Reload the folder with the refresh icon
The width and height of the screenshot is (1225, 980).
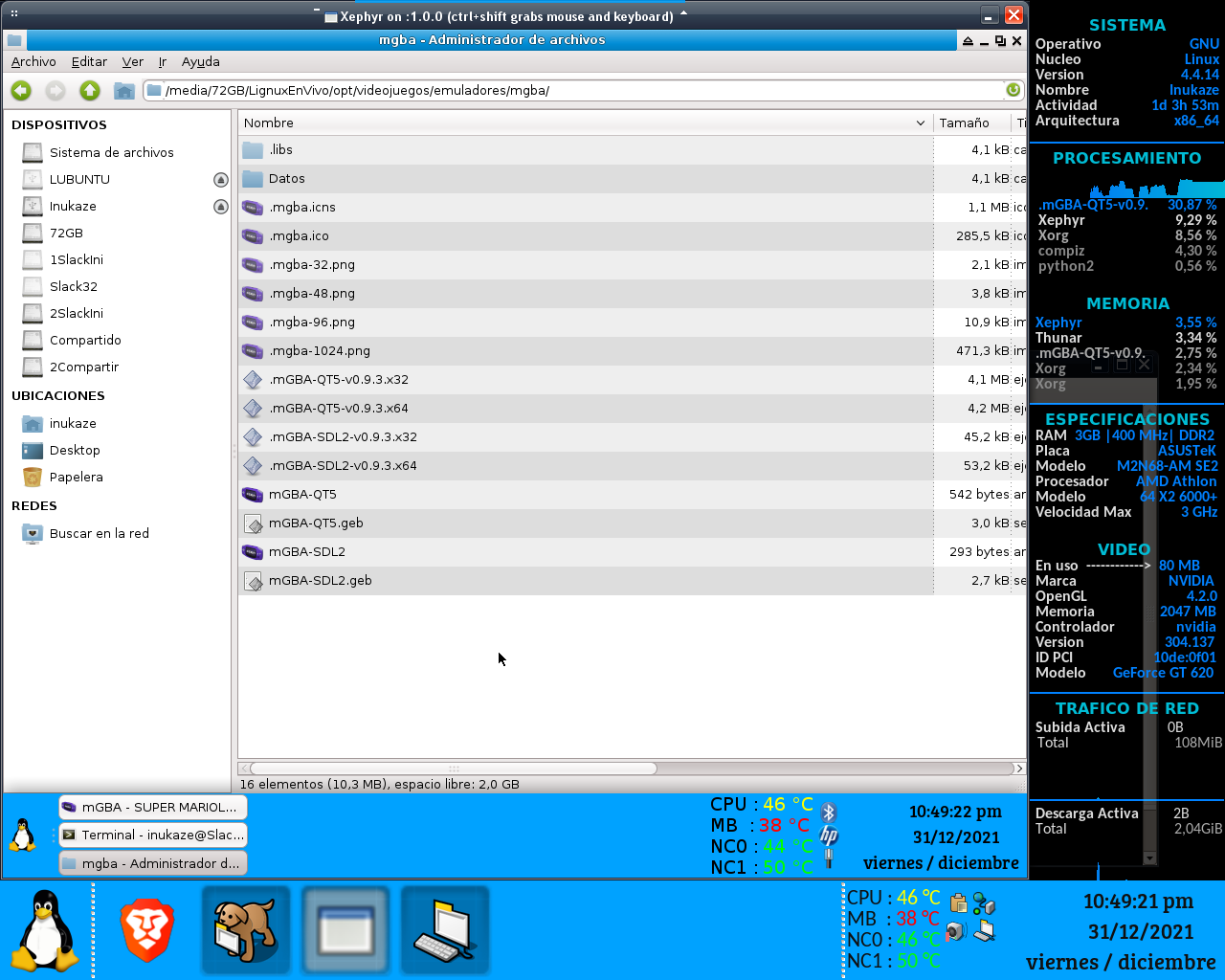(1014, 89)
